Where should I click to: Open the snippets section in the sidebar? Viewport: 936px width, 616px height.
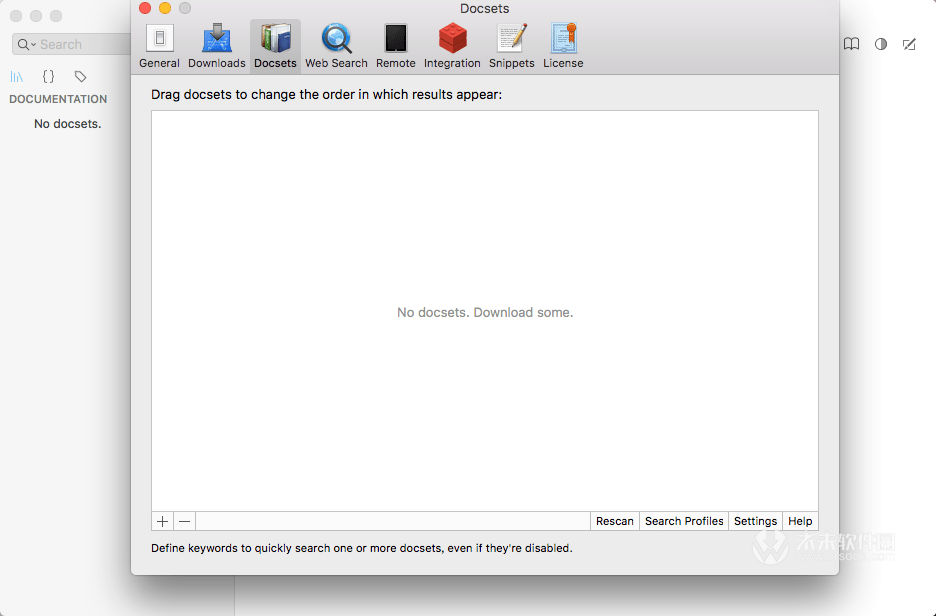(48, 76)
